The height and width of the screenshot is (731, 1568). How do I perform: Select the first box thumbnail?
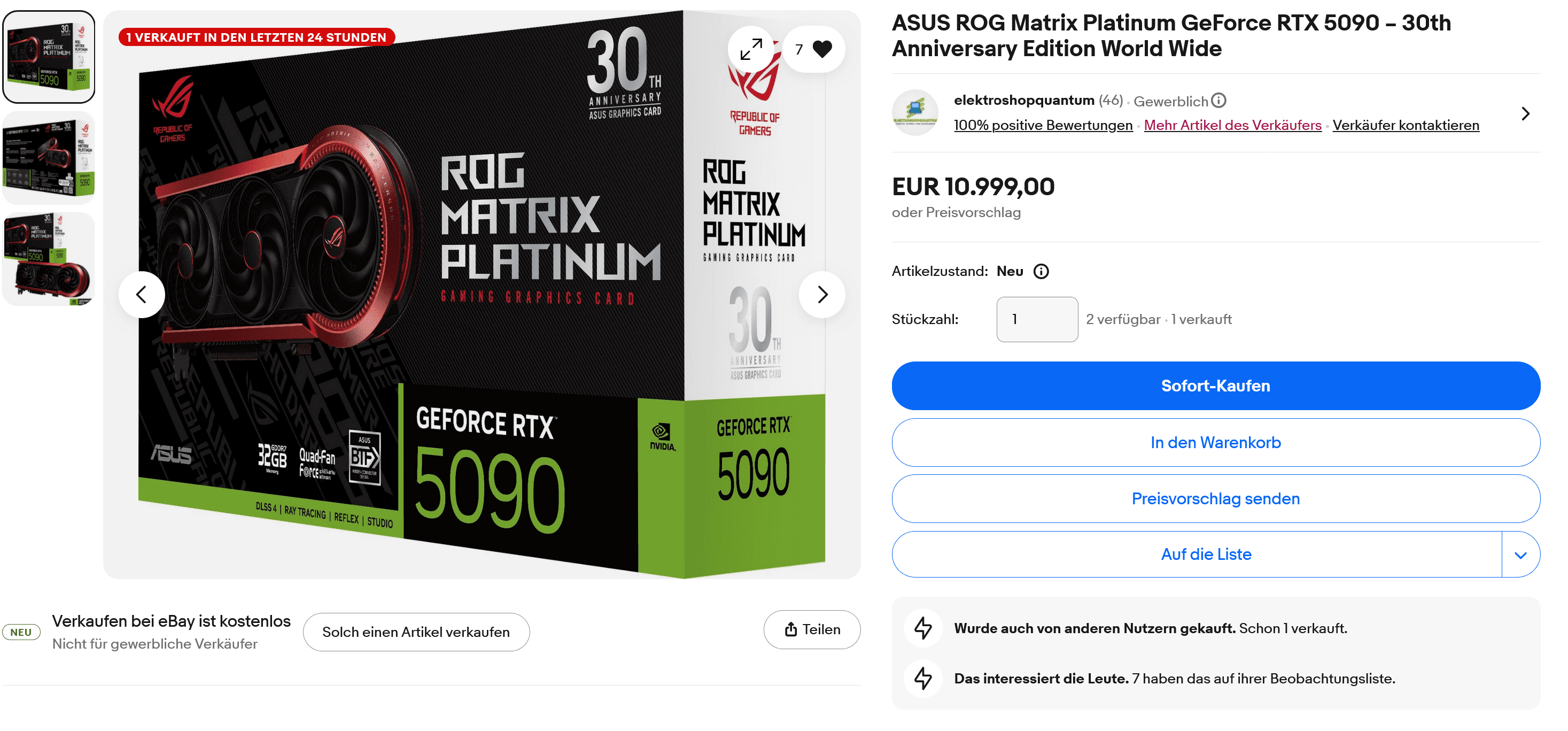click(49, 57)
